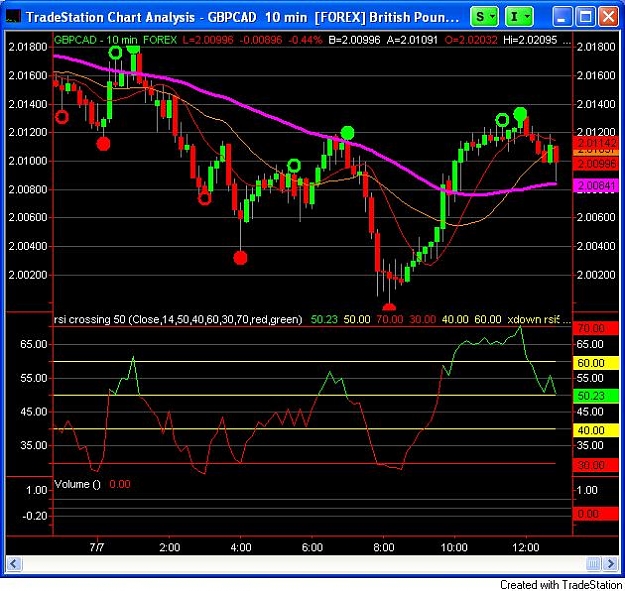Image resolution: width=625 pixels, height=591 pixels.
Task: Click the 6:00 time axis label
Action: point(312,547)
